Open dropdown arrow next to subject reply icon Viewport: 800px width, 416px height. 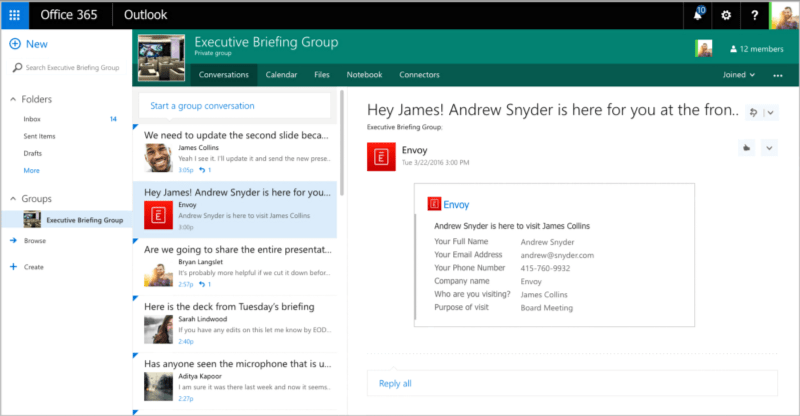pos(770,112)
